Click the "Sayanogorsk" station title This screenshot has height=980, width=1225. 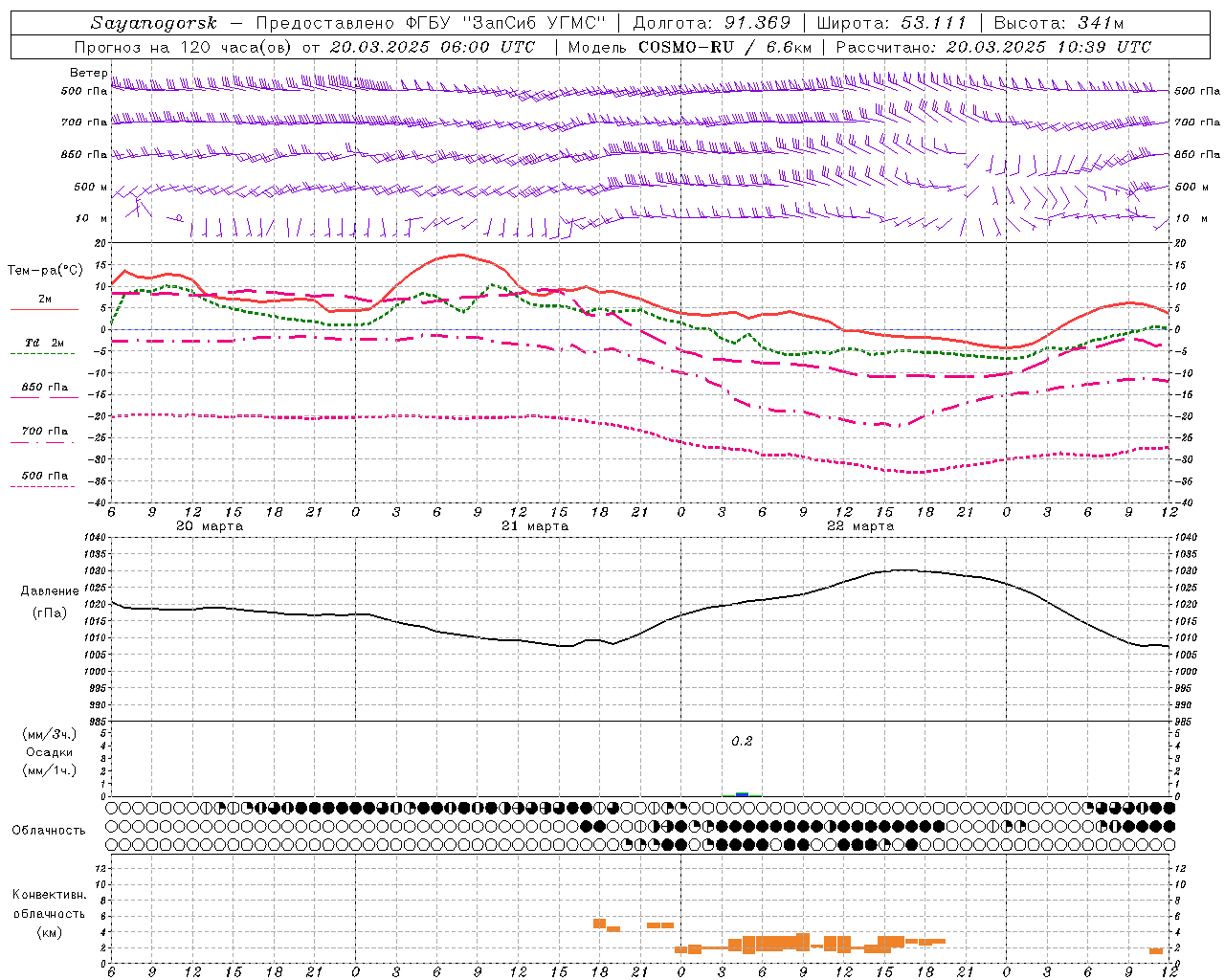(153, 24)
